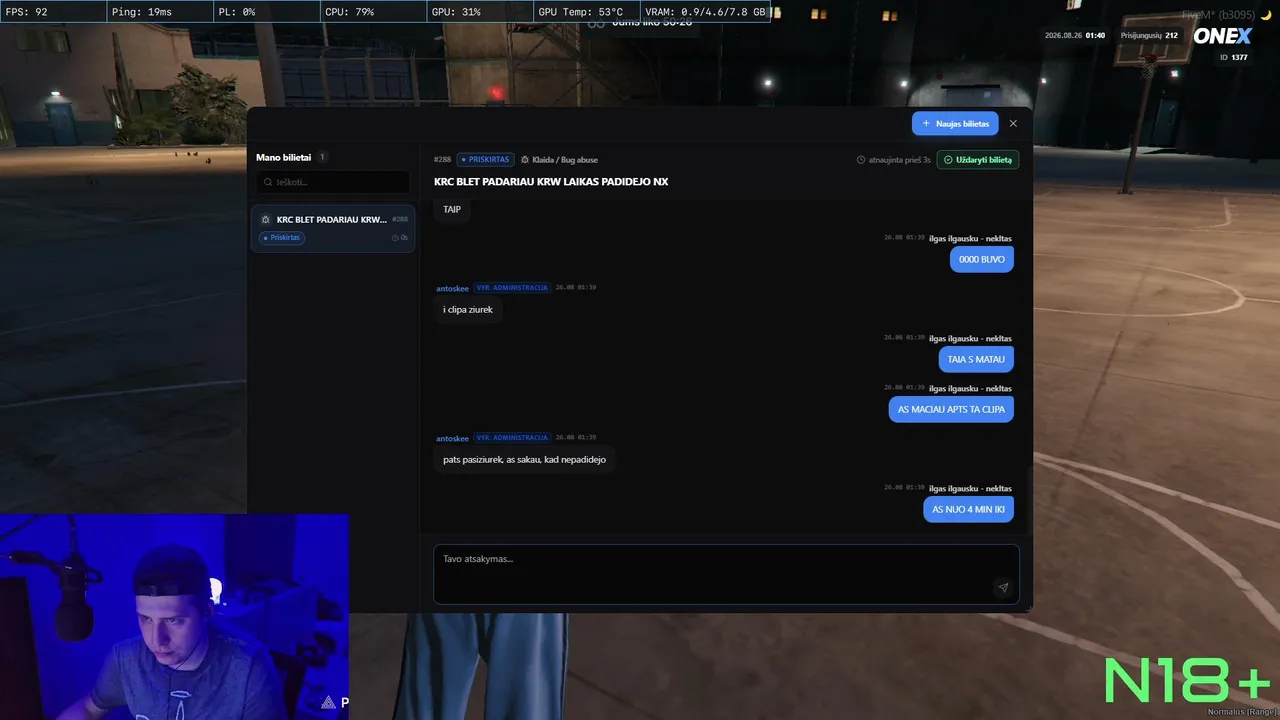Image resolution: width=1280 pixels, height=720 pixels.
Task: Click the '#288' ticket number in header
Action: (443, 160)
